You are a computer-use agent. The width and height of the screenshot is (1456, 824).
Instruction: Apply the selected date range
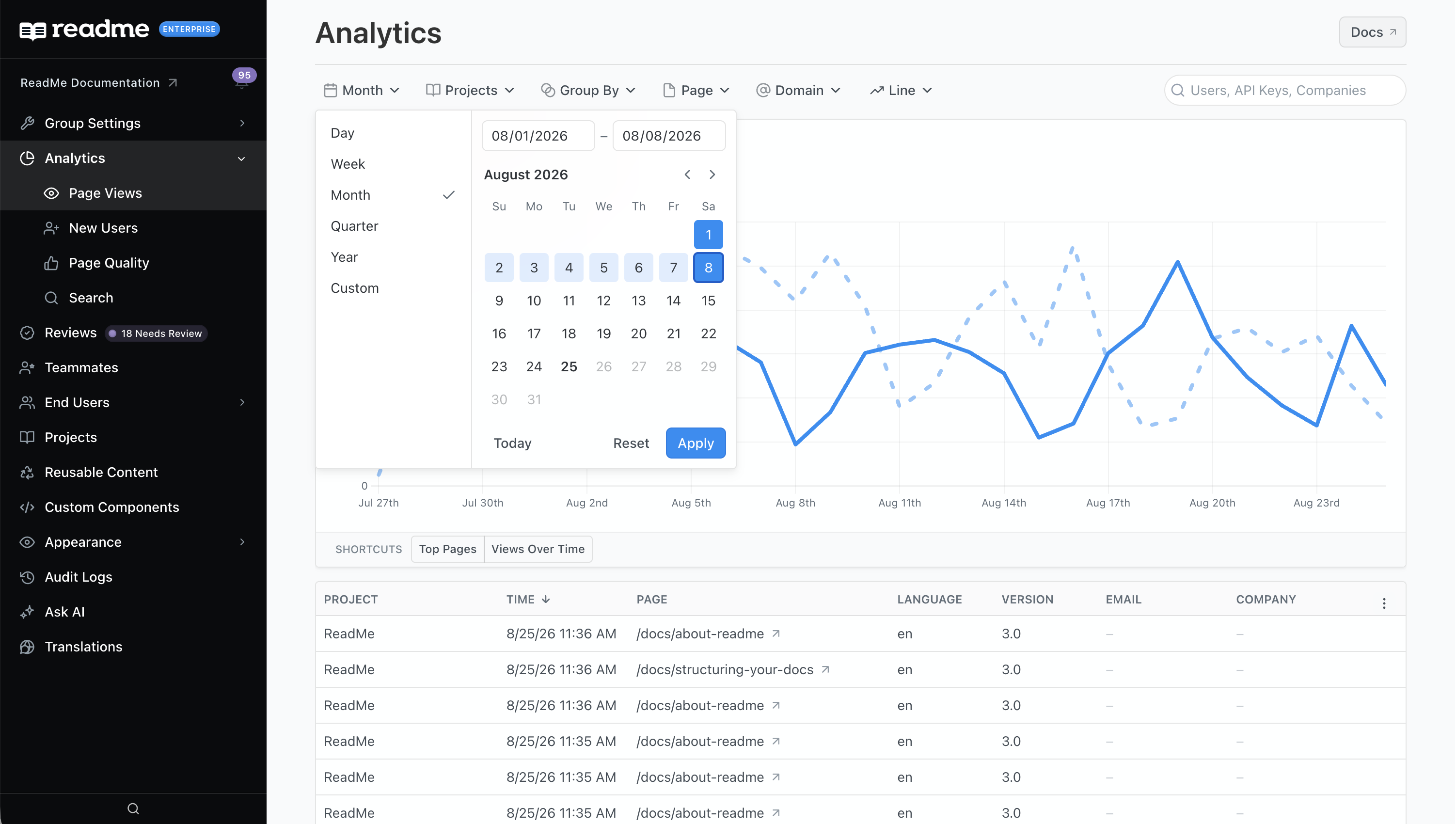(696, 443)
